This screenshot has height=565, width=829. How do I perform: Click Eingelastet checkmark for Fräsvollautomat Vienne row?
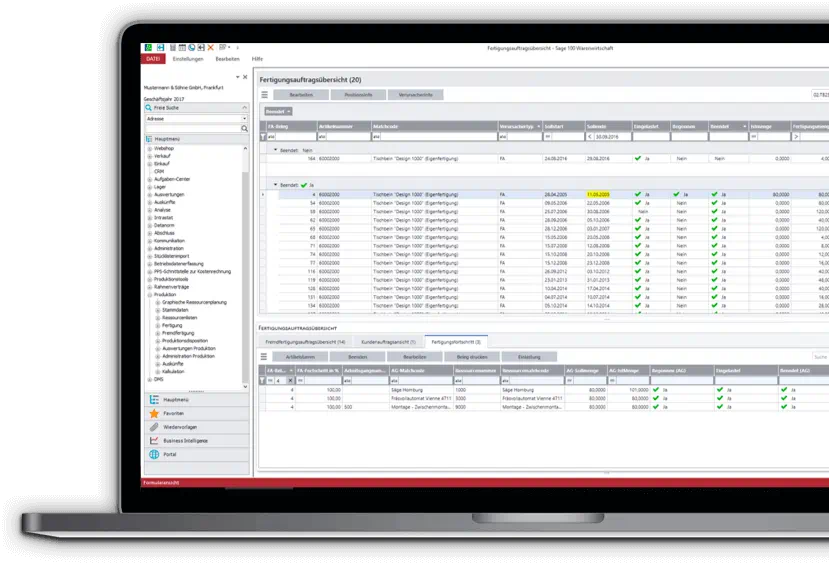[x=720, y=398]
